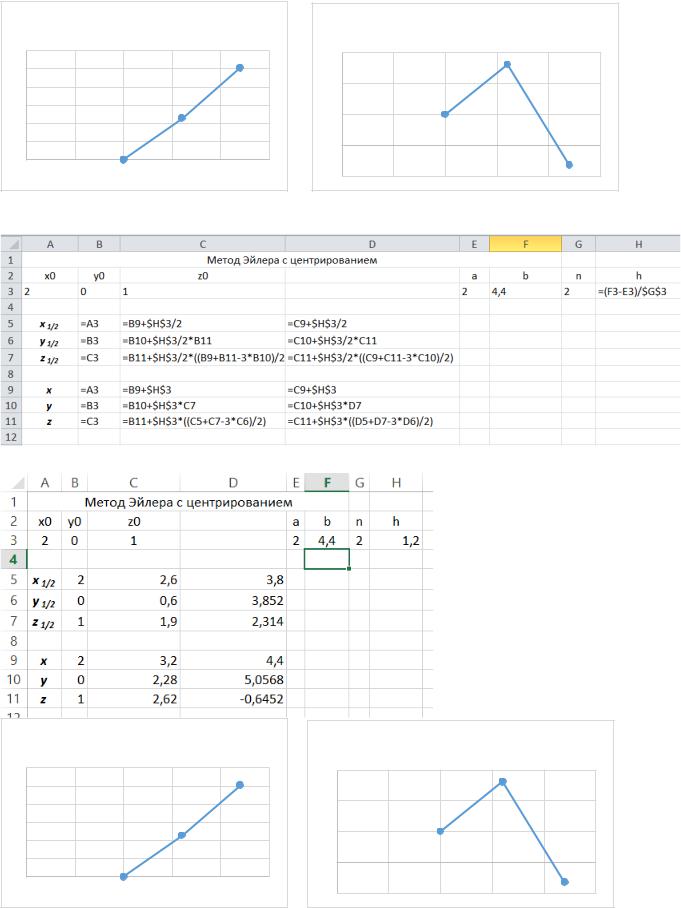Select row 8 header in results sheet
This screenshot has width=681, height=908.
click(x=13, y=641)
